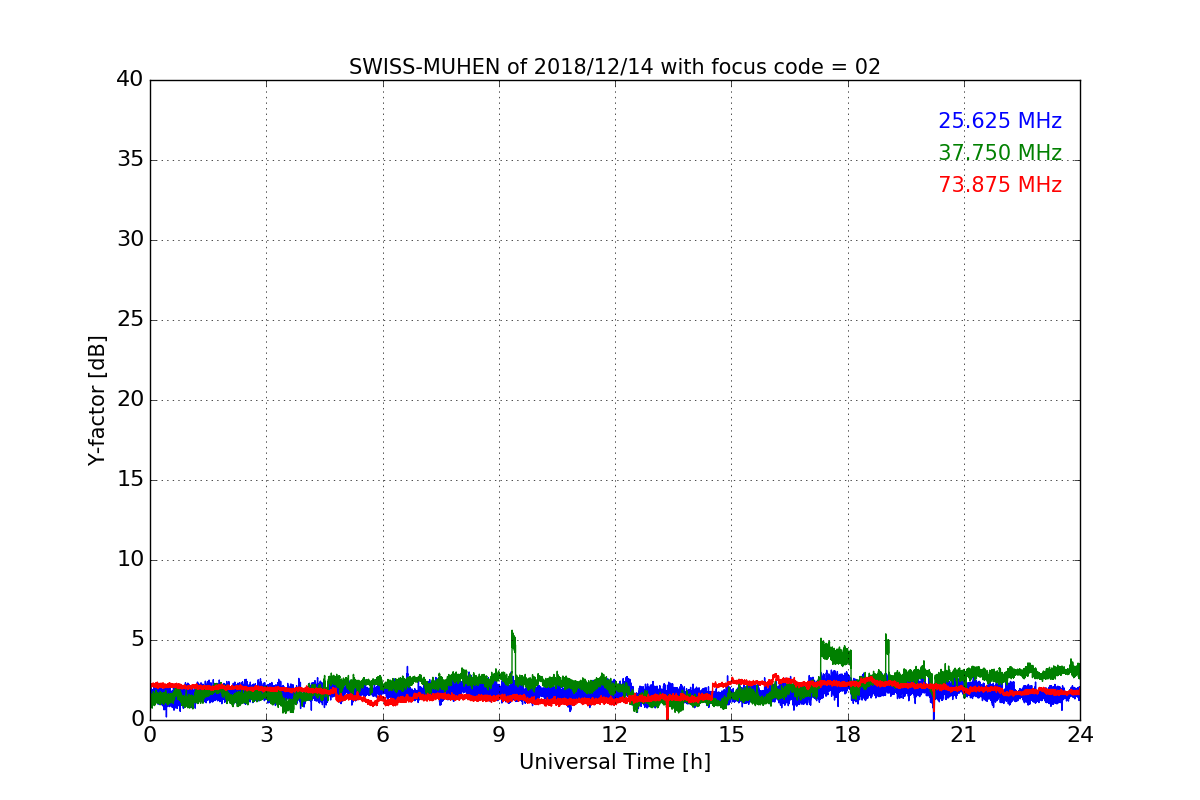Select the red '73.875 MHz' legend label
The height and width of the screenshot is (800, 1200).
tap(1000, 185)
